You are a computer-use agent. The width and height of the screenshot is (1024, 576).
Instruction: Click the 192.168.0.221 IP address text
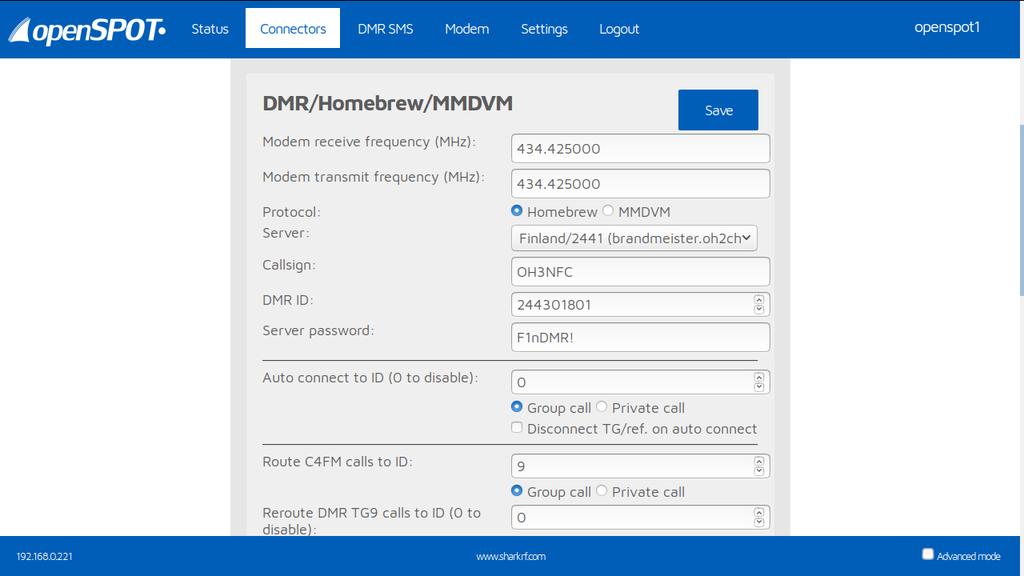pos(44,556)
